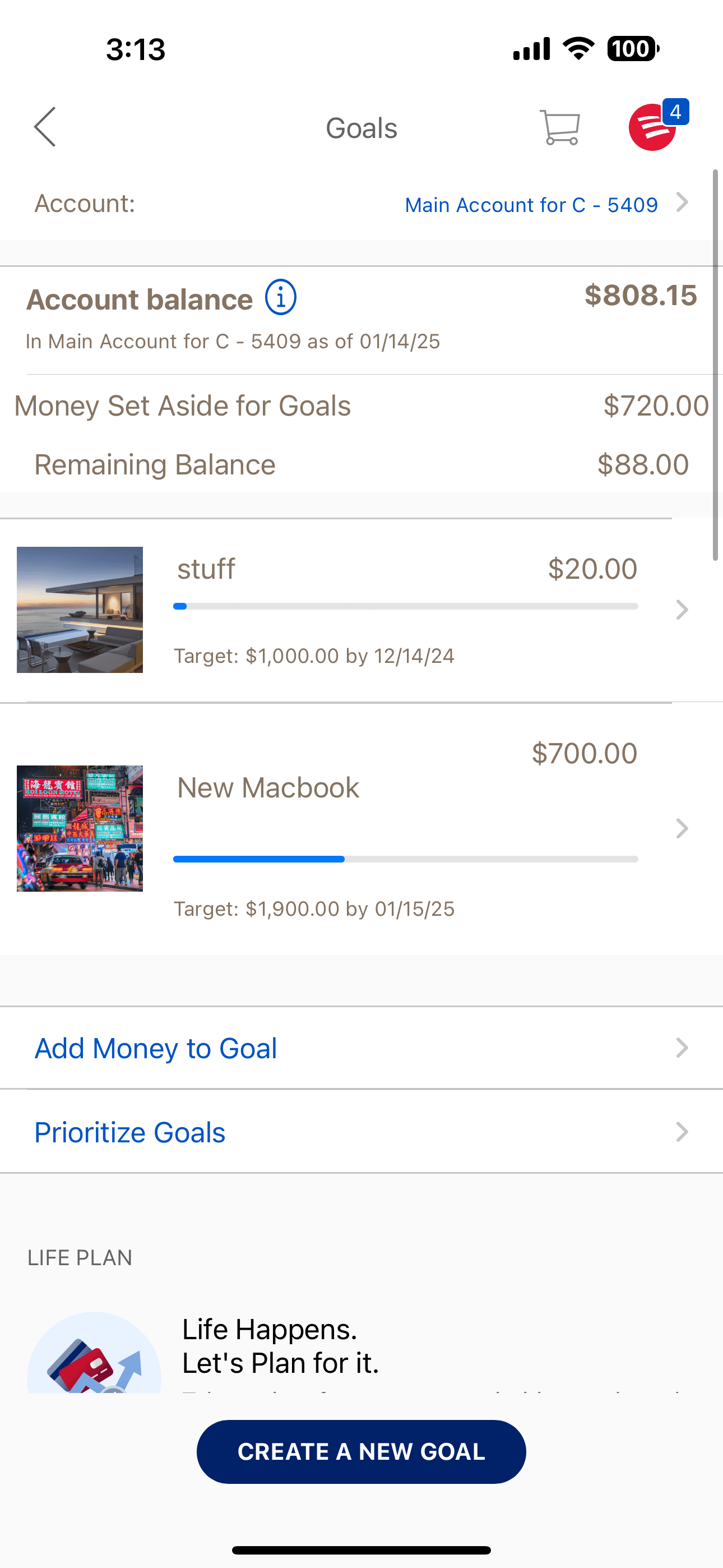Open stuff goal via its chevron
This screenshot has height=1568, width=723.
pyautogui.click(x=682, y=609)
